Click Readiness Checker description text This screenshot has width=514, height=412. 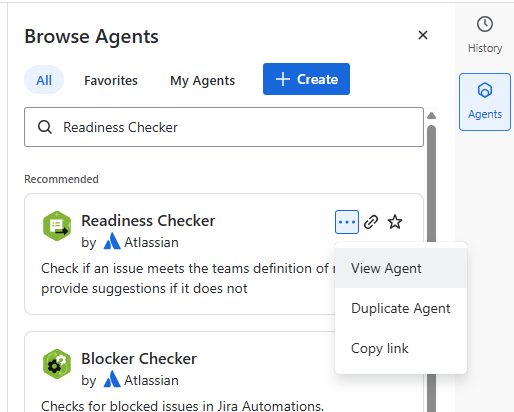188,278
